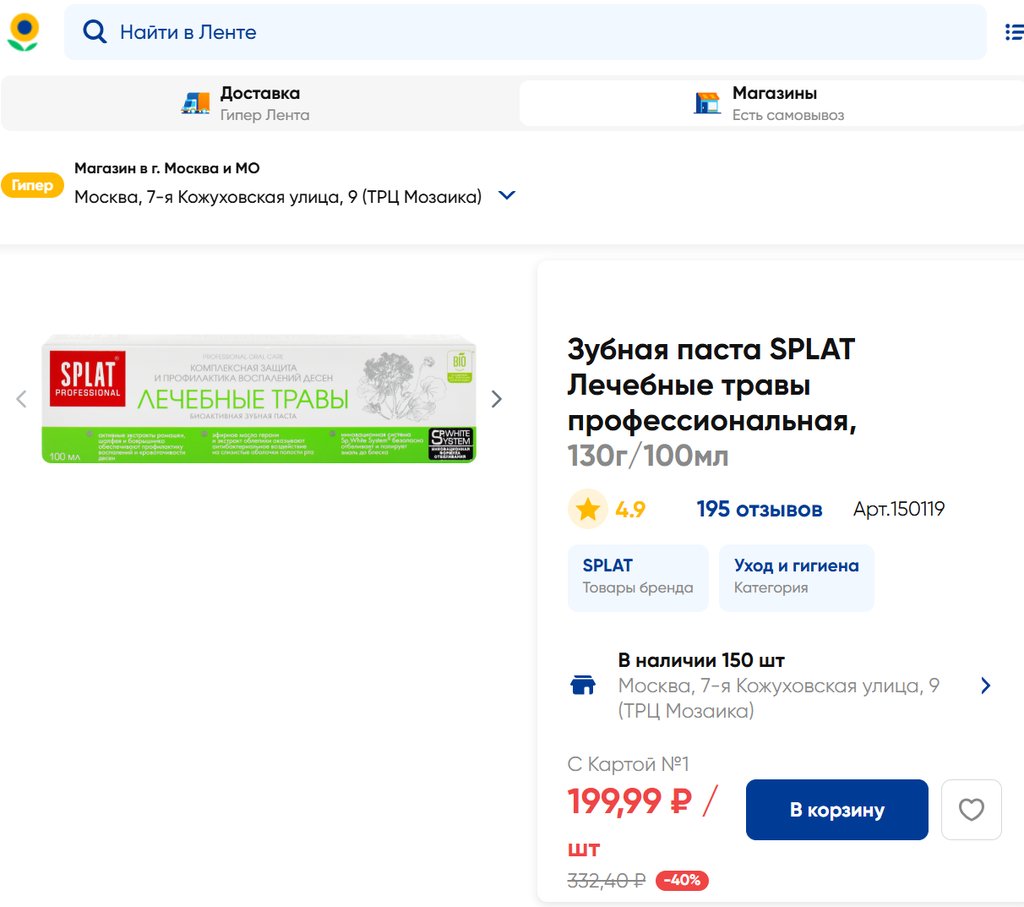Show previous product image
Image resolution: width=1024 pixels, height=907 pixels.
pyautogui.click(x=22, y=399)
